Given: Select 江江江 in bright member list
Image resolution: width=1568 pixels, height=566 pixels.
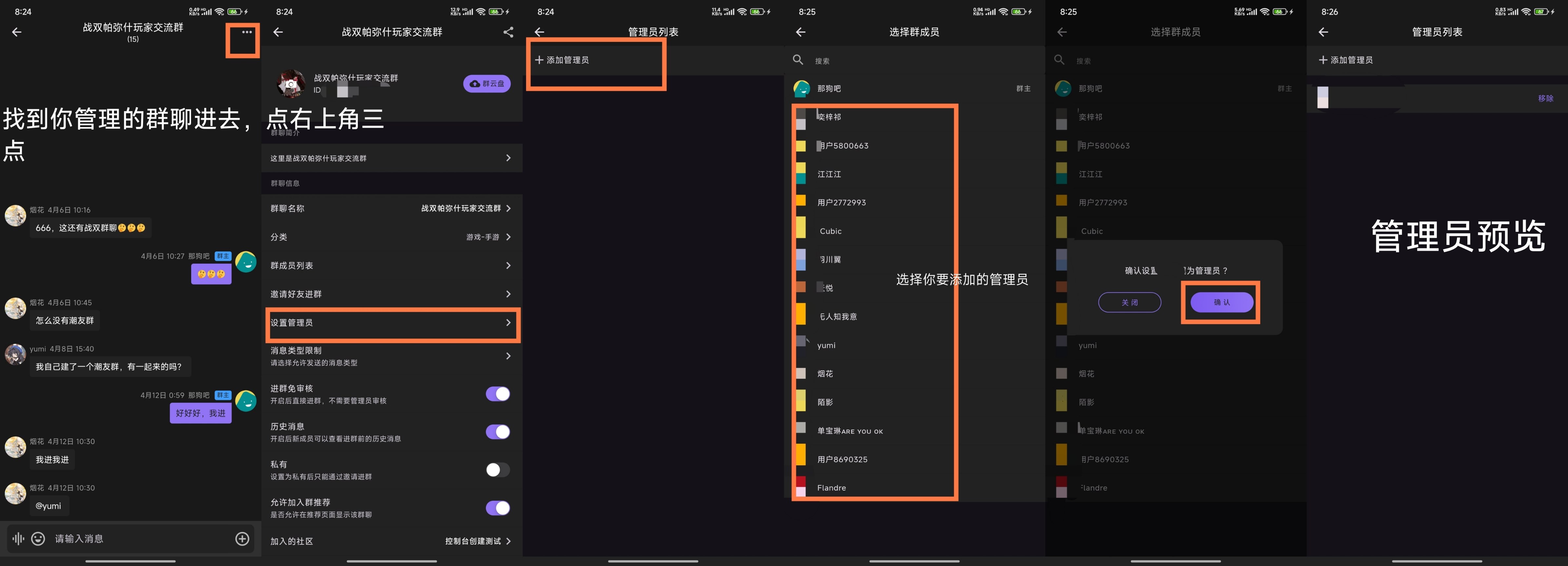Looking at the screenshot, I should click(914, 175).
